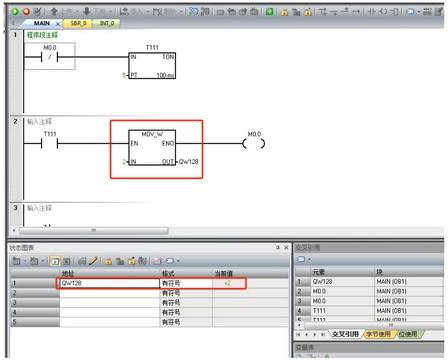
Task: Click the pause status icon
Action: point(205,12)
